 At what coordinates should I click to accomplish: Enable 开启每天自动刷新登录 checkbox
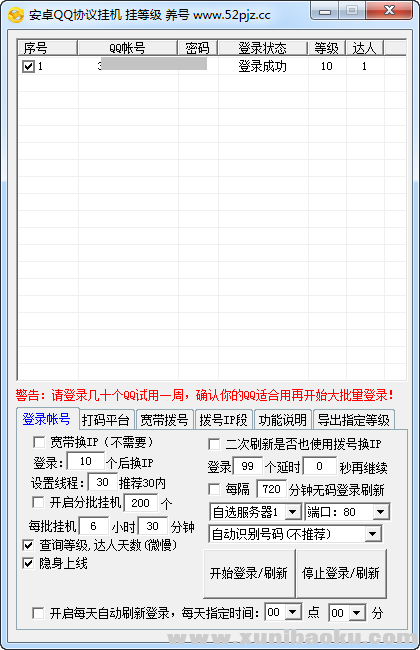pos(38,613)
